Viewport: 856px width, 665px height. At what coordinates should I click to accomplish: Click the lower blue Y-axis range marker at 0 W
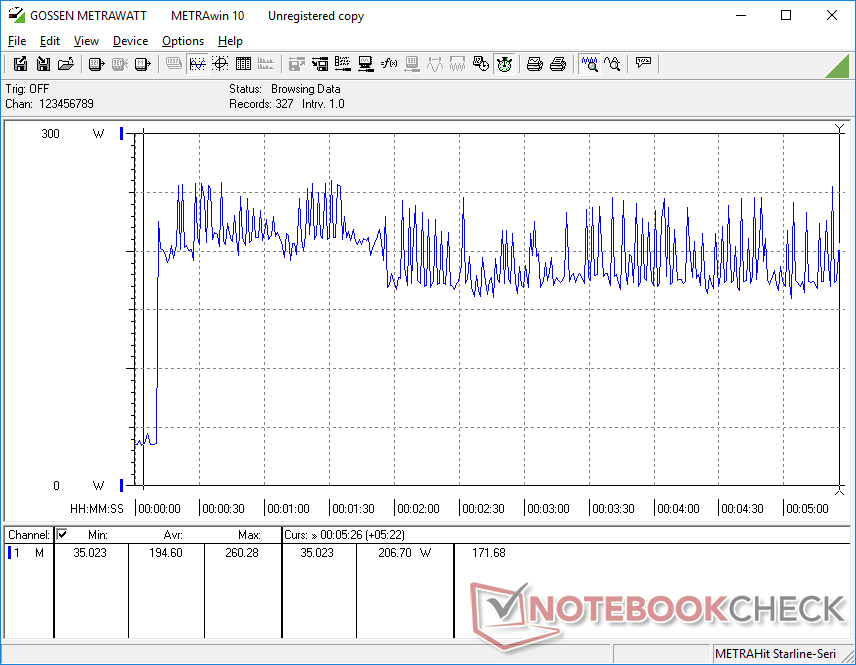pos(122,485)
